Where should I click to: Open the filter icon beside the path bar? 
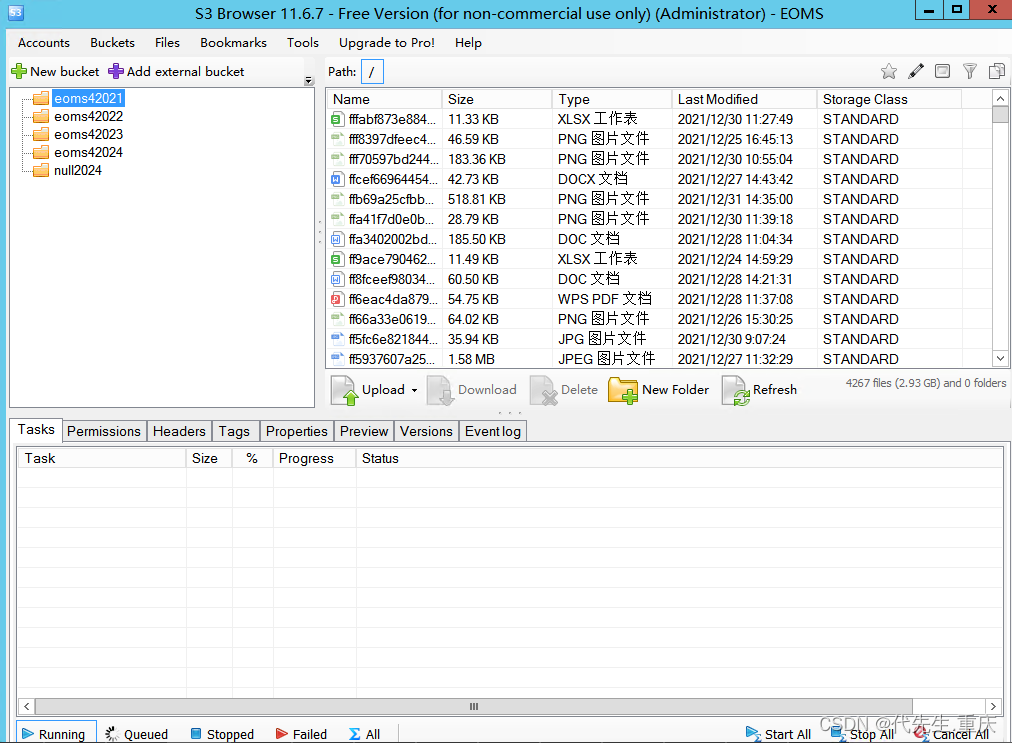pos(969,71)
